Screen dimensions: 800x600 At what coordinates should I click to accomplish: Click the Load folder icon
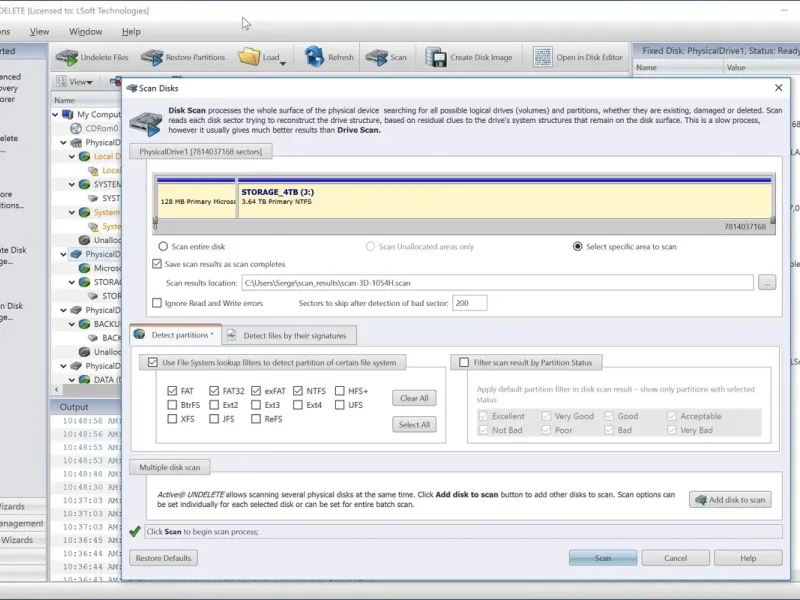tap(249, 57)
